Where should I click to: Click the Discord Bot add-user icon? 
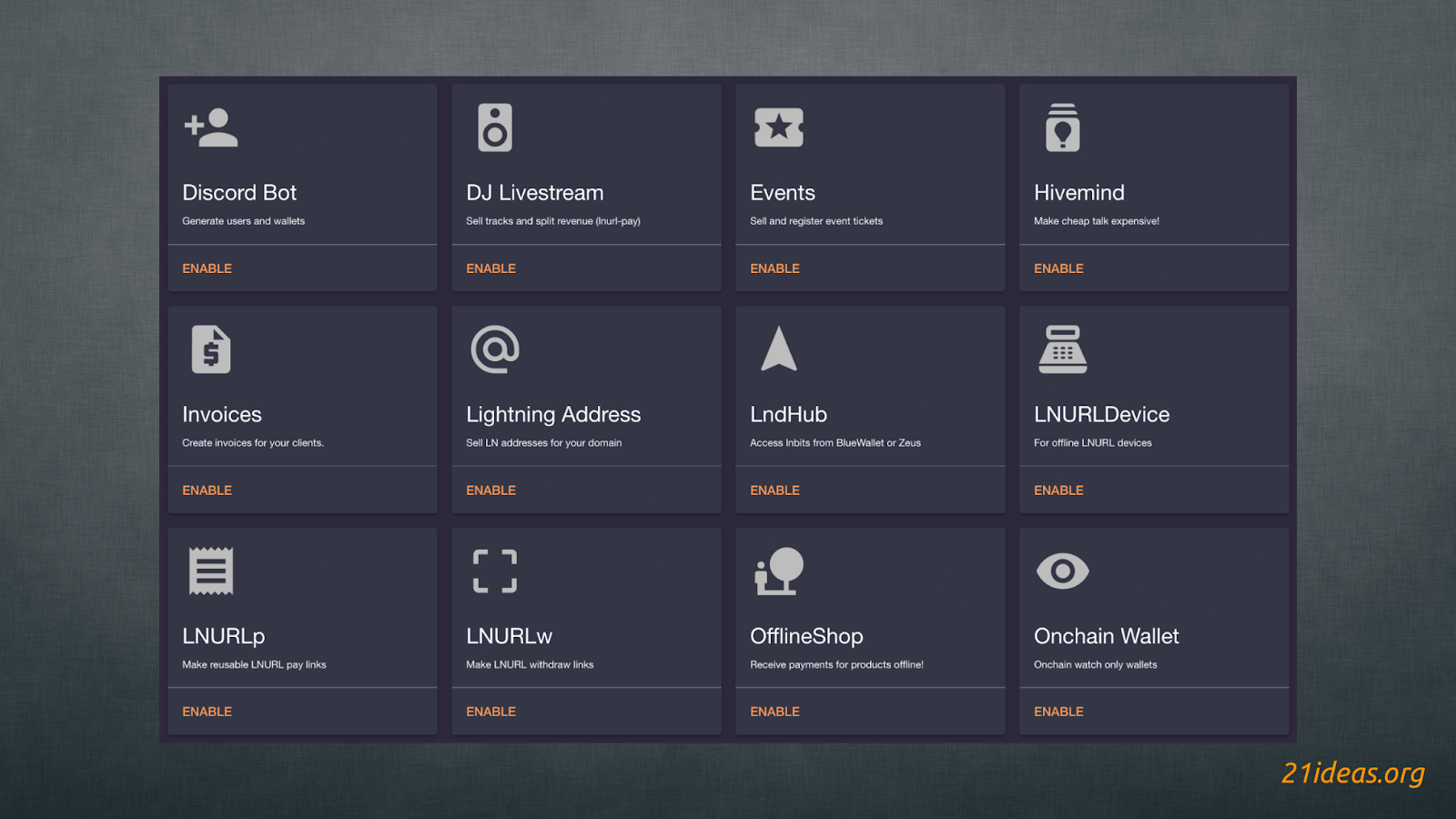click(211, 128)
